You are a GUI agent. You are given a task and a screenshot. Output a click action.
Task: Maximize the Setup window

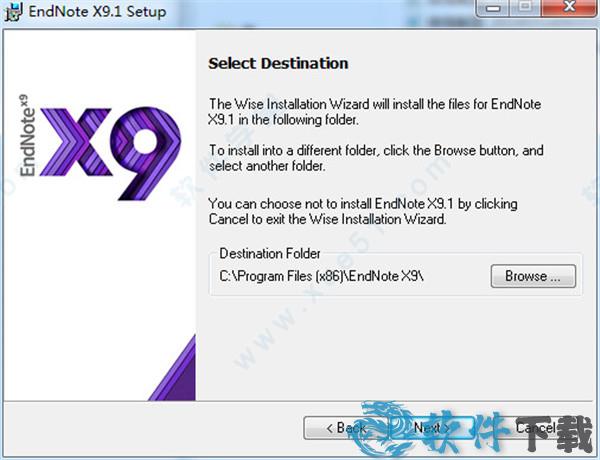click(x=527, y=8)
